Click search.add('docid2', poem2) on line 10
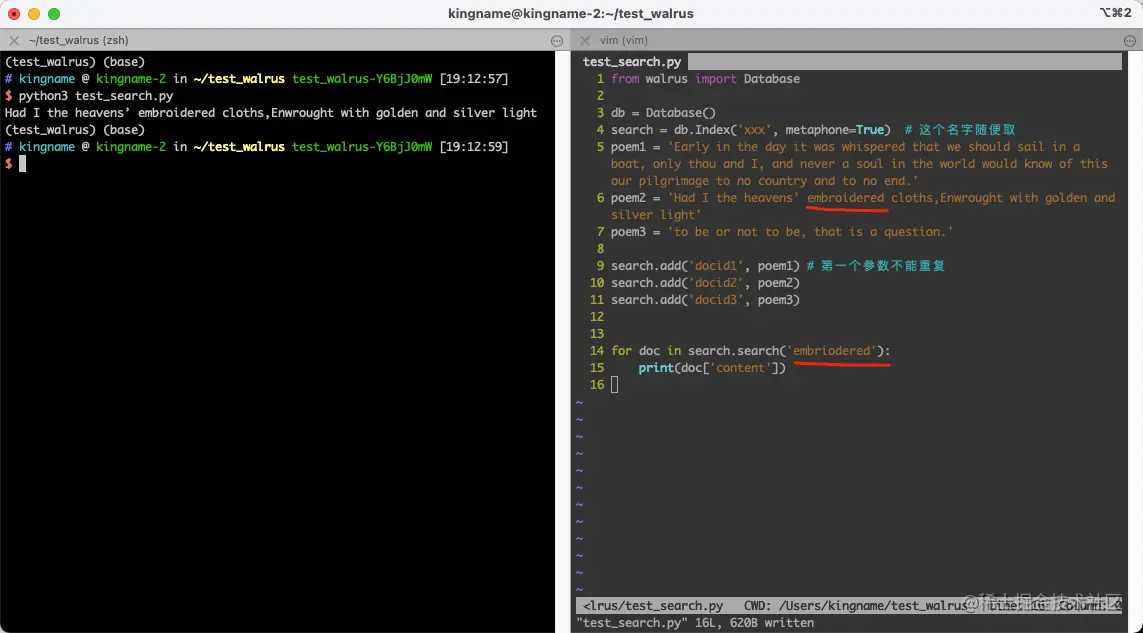Screen dimensions: 1143x633 click(x=705, y=283)
